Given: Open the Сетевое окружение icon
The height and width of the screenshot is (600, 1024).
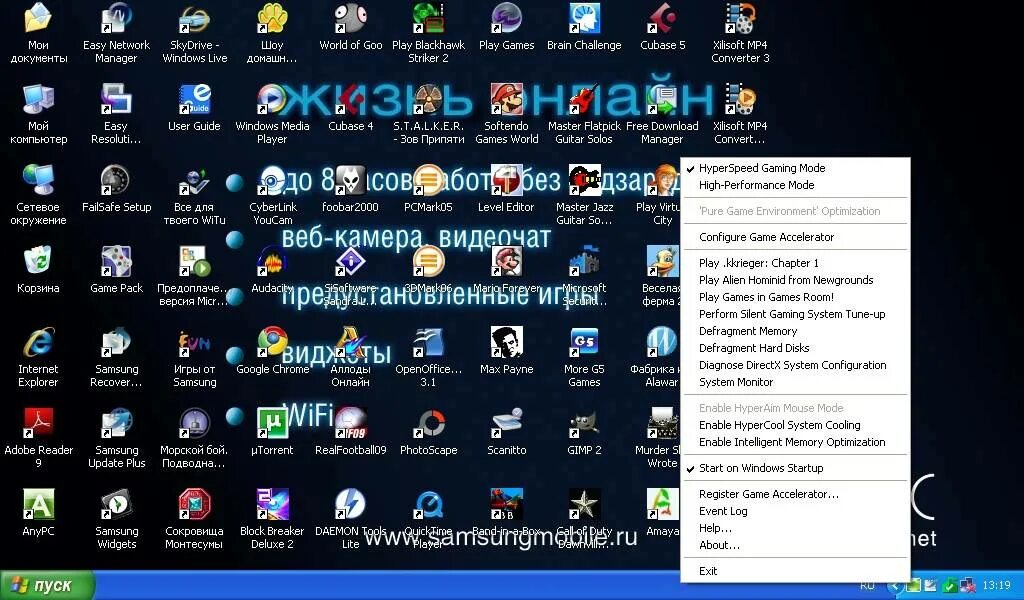Looking at the screenshot, I should tap(39, 181).
